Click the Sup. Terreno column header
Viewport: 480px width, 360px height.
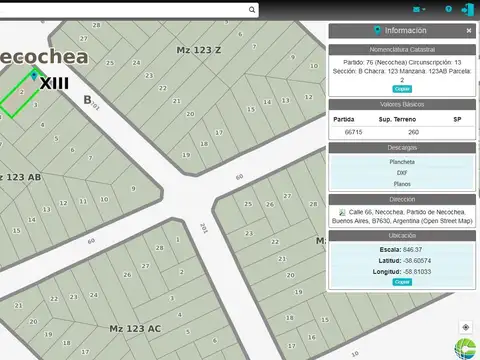pyautogui.click(x=397, y=119)
